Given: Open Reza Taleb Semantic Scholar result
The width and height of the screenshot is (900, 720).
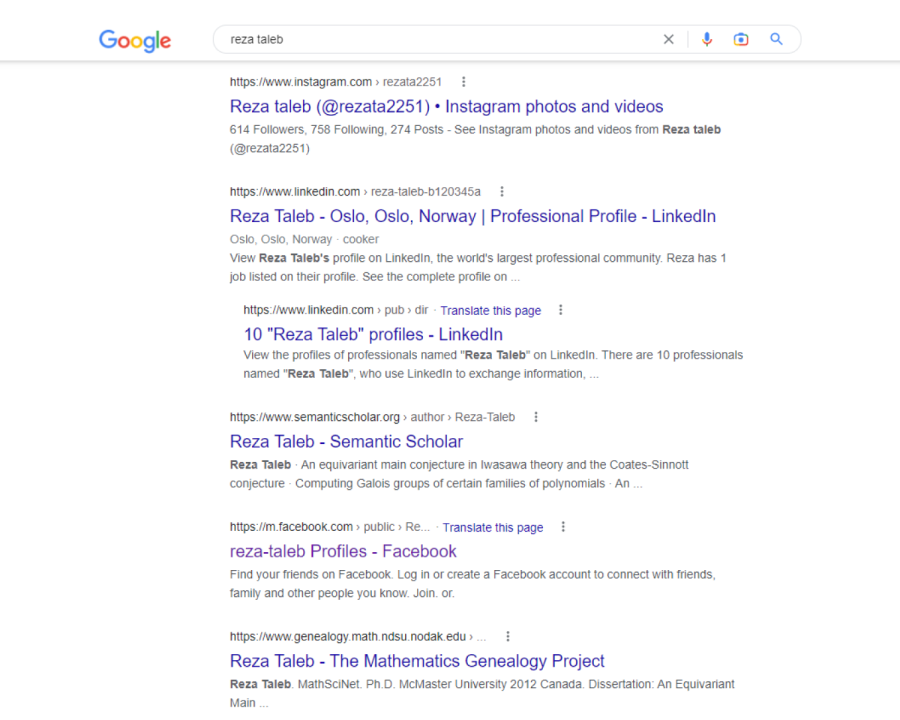Looking at the screenshot, I should click(346, 441).
